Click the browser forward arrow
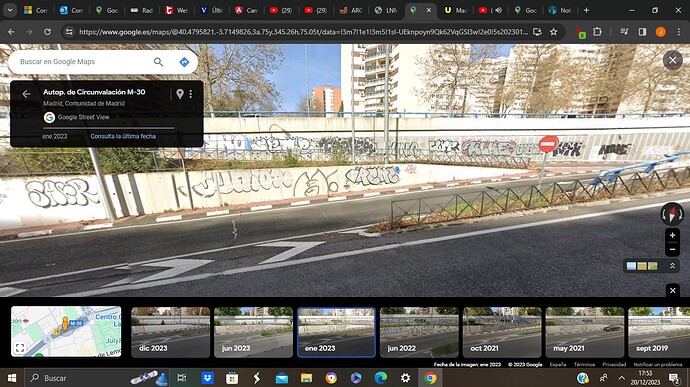Screen dimensions: 690x387 29,32
